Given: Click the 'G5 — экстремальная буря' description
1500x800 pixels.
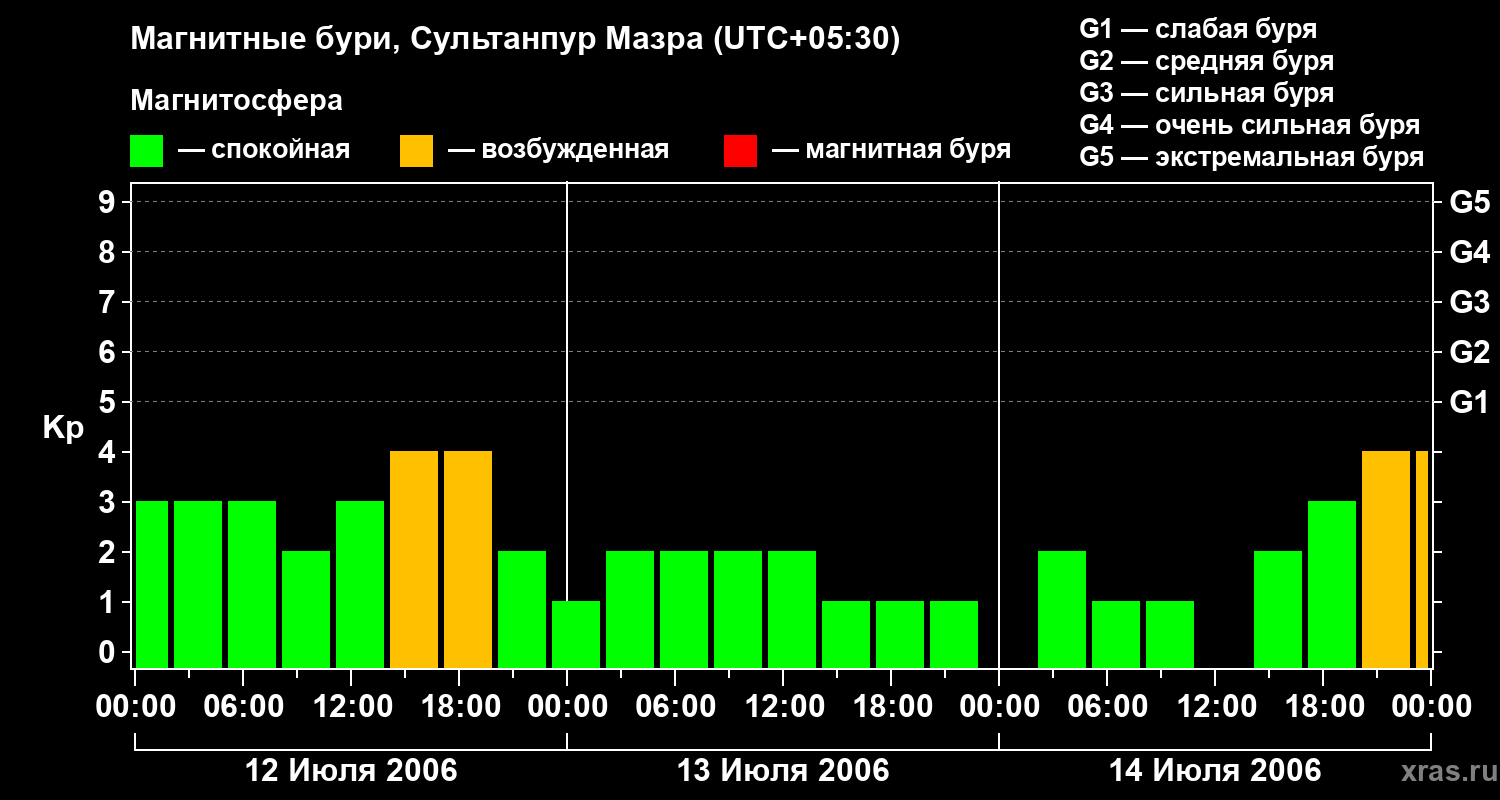Looking at the screenshot, I should click(x=1252, y=157).
